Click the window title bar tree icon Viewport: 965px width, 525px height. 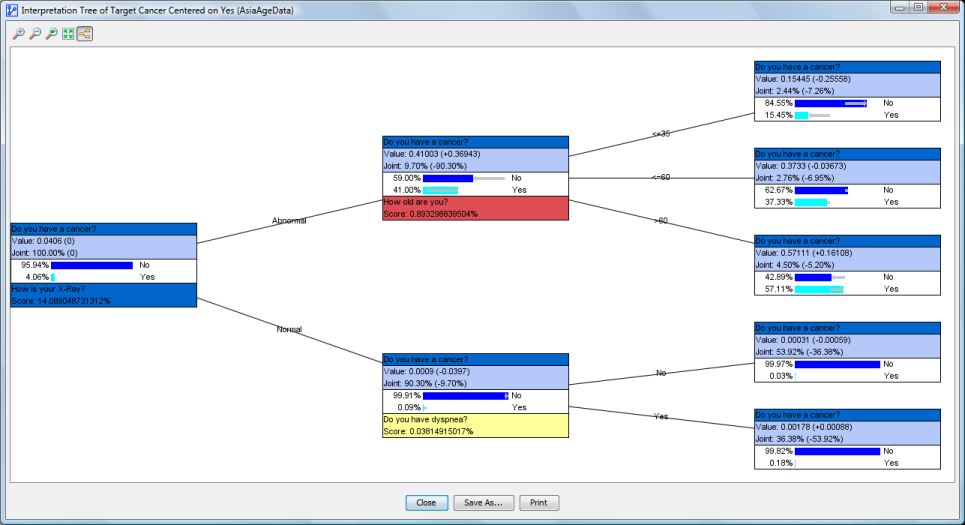(10, 8)
